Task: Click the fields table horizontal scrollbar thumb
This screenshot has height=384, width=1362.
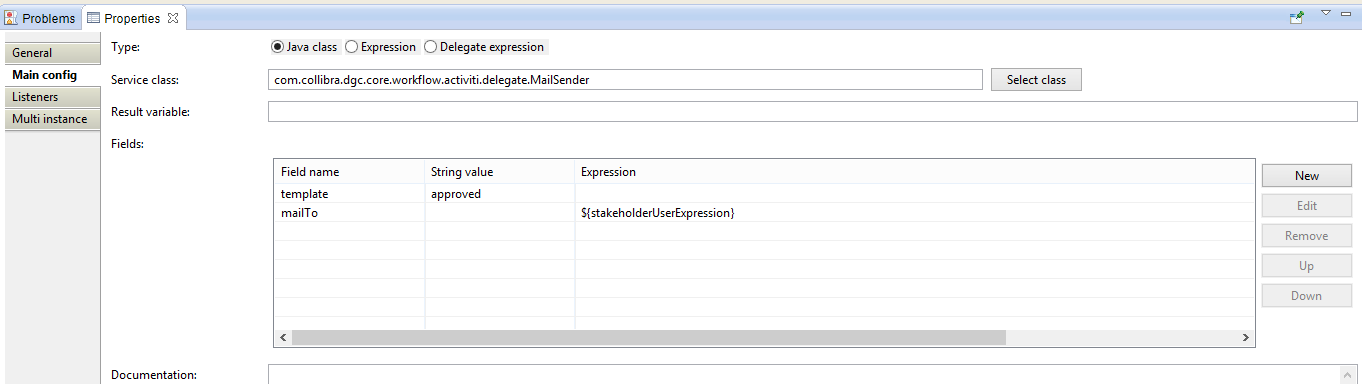Action: point(649,338)
